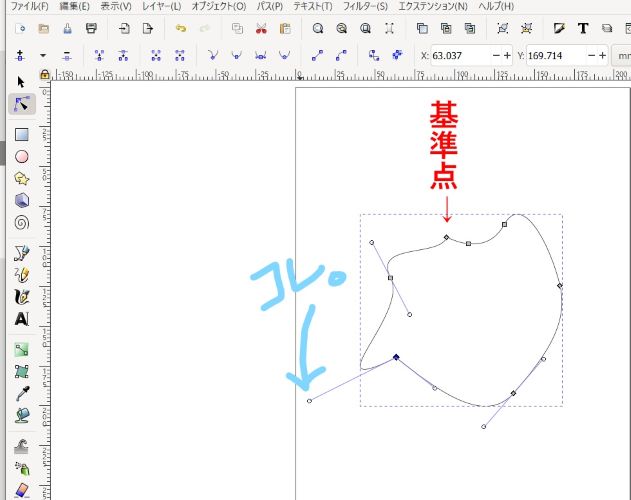The height and width of the screenshot is (500, 631).
Task: Convert selected segments to curves
Action: pyautogui.click(x=341, y=55)
